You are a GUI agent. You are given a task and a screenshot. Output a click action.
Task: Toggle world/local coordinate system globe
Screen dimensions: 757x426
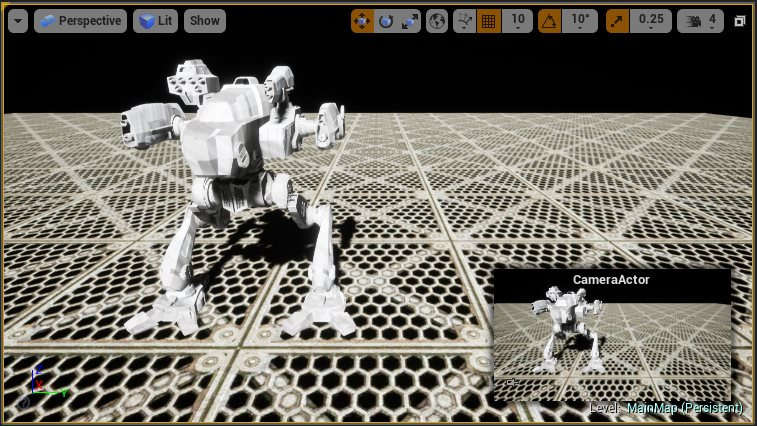point(437,21)
